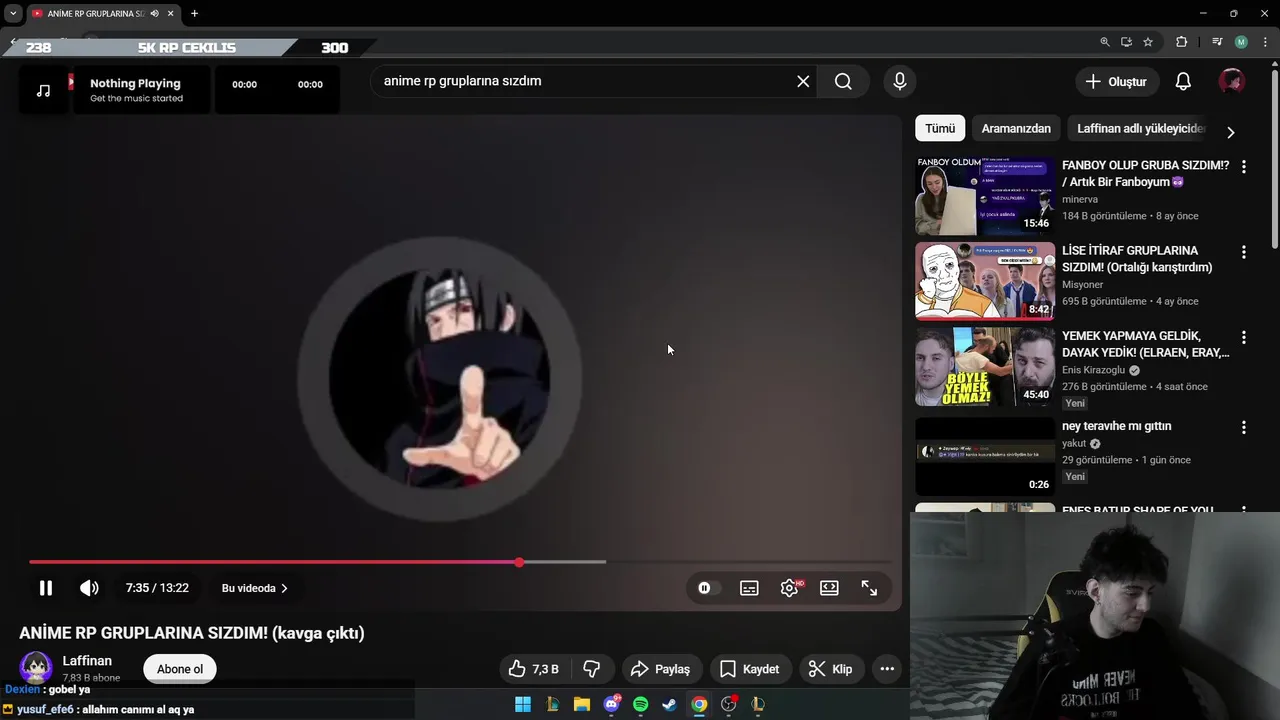Click the magnifier search button

(x=843, y=81)
